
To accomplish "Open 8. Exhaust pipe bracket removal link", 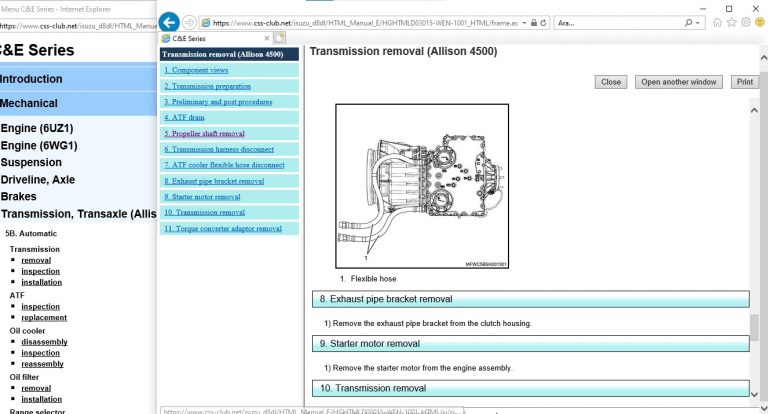I will (214, 181).
